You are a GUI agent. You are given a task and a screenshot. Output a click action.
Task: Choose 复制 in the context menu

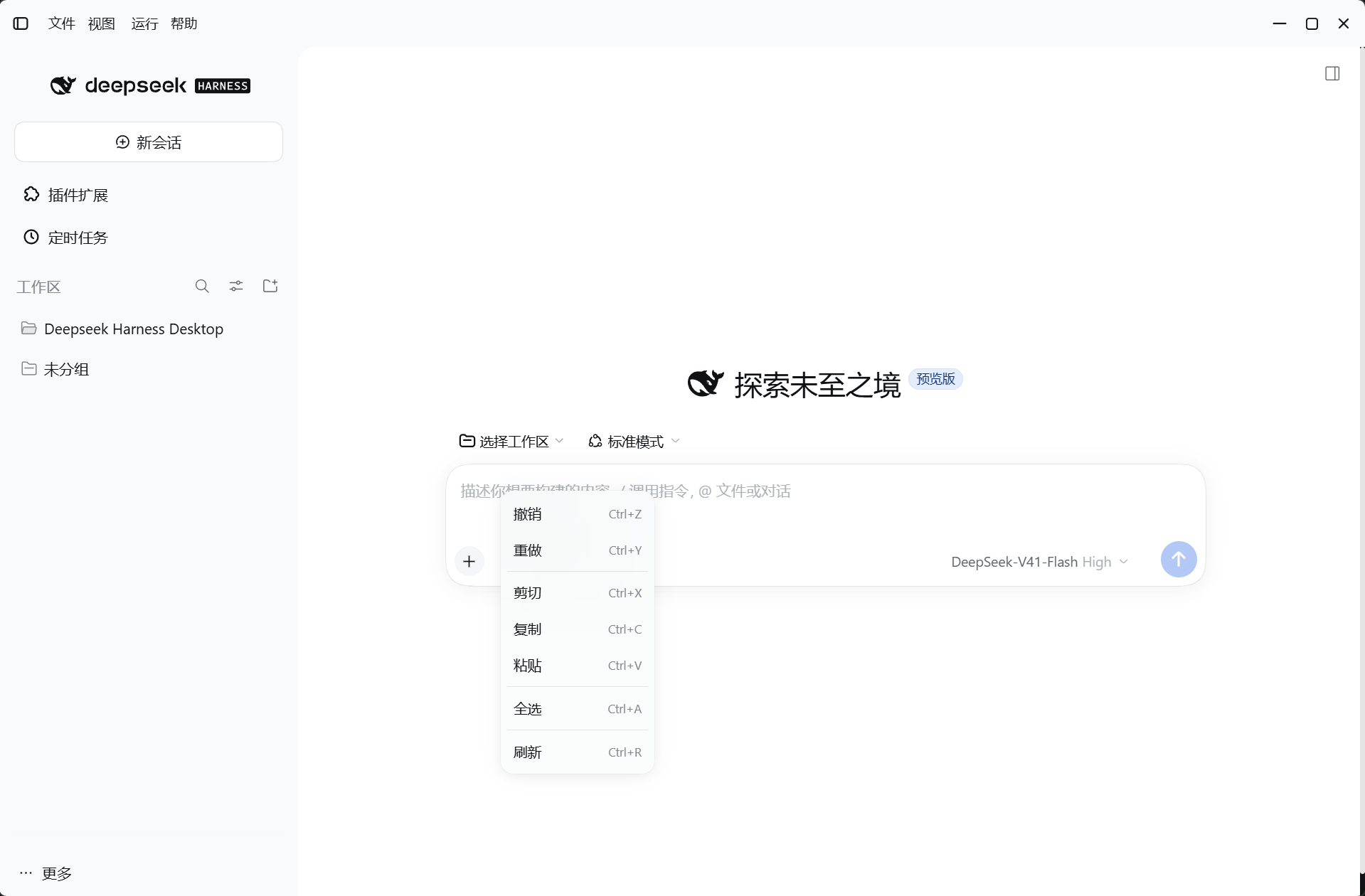point(578,629)
